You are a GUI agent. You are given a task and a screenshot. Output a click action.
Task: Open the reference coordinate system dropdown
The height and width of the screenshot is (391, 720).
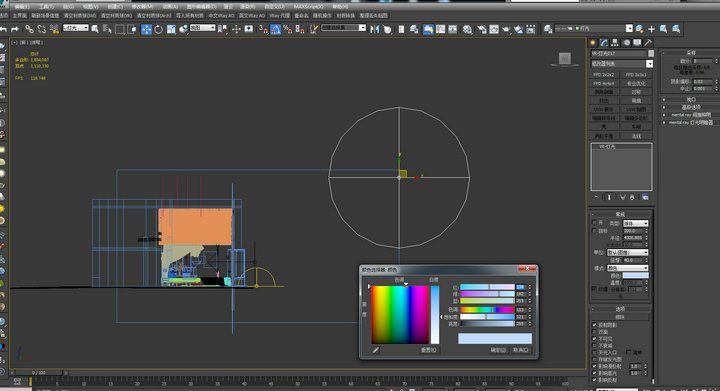[202, 28]
